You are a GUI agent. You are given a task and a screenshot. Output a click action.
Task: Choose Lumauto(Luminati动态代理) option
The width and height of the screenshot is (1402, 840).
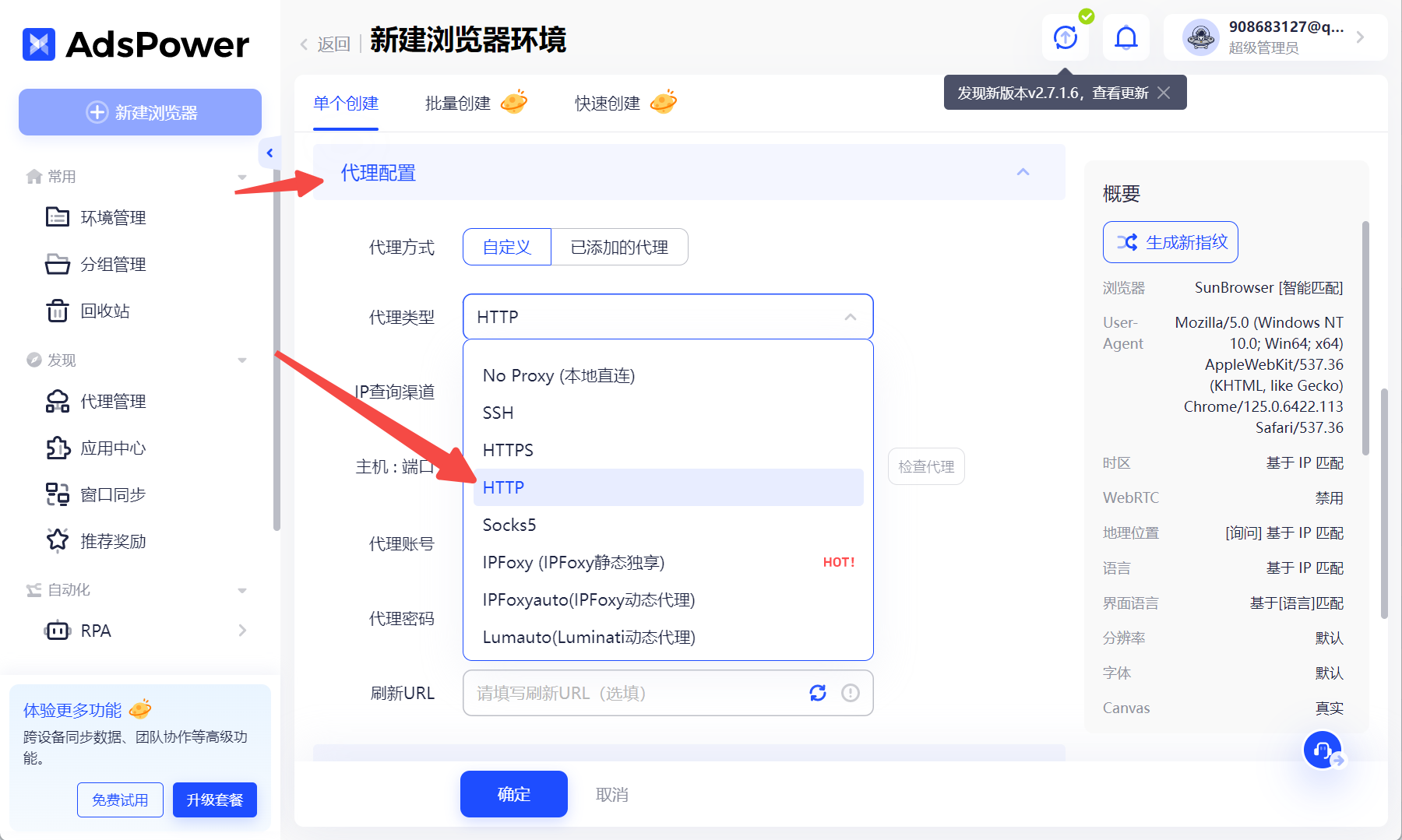(668, 637)
